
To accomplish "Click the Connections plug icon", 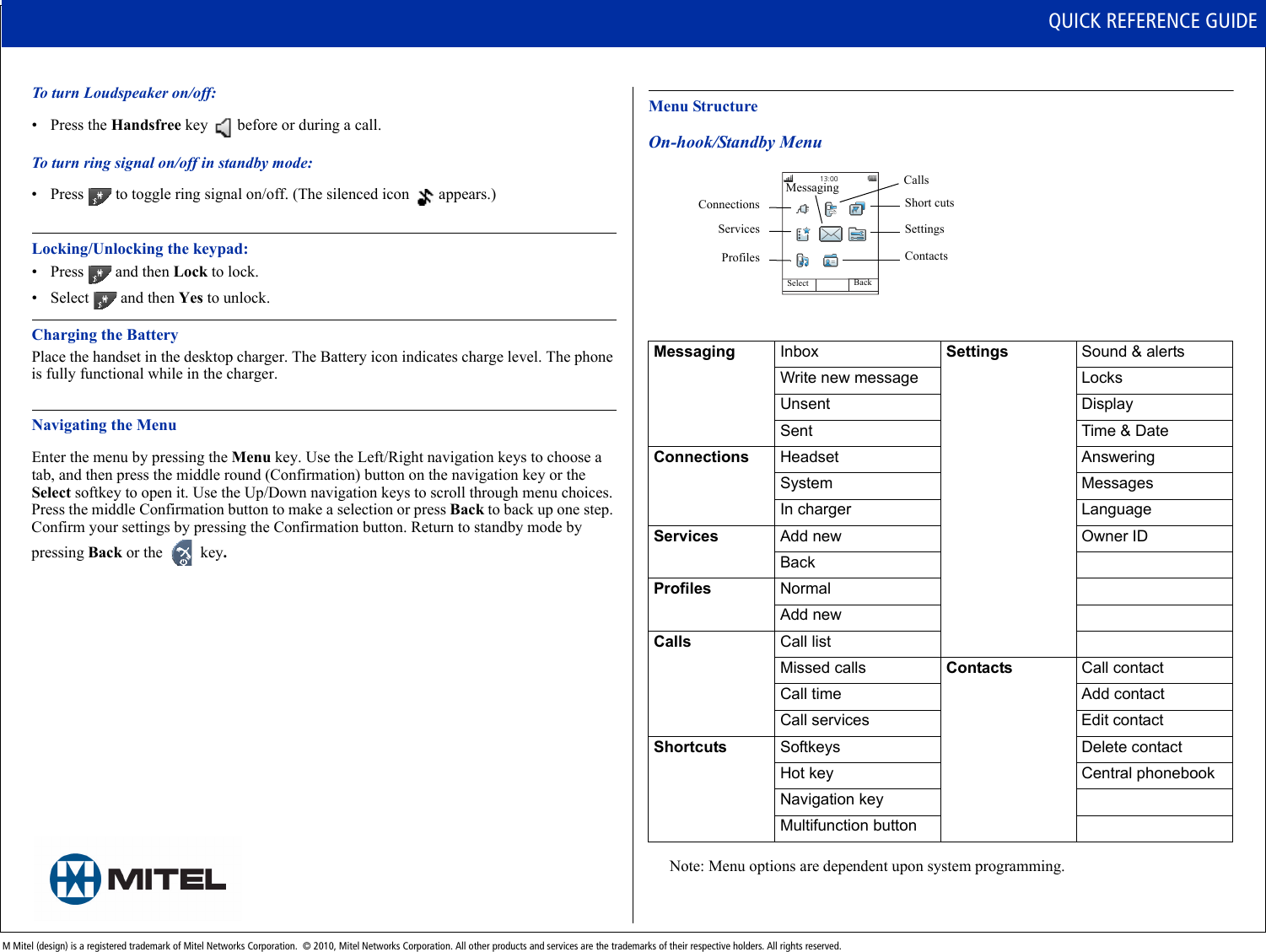I will (802, 209).
